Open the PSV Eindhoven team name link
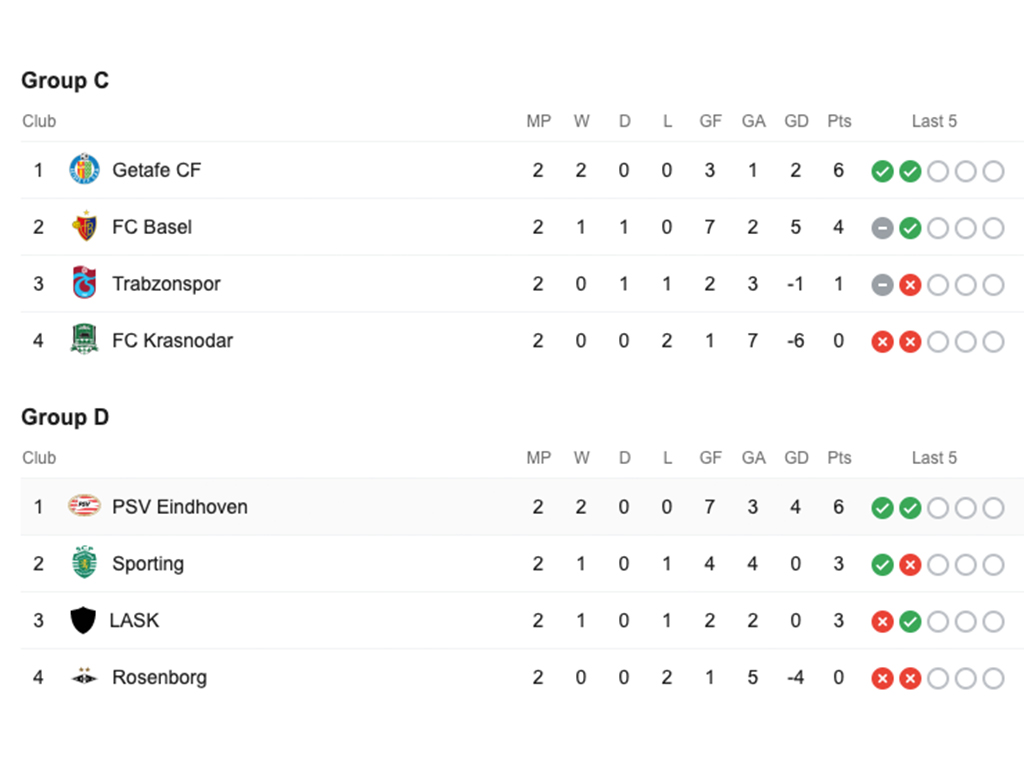The image size is (1024, 768). (180, 507)
